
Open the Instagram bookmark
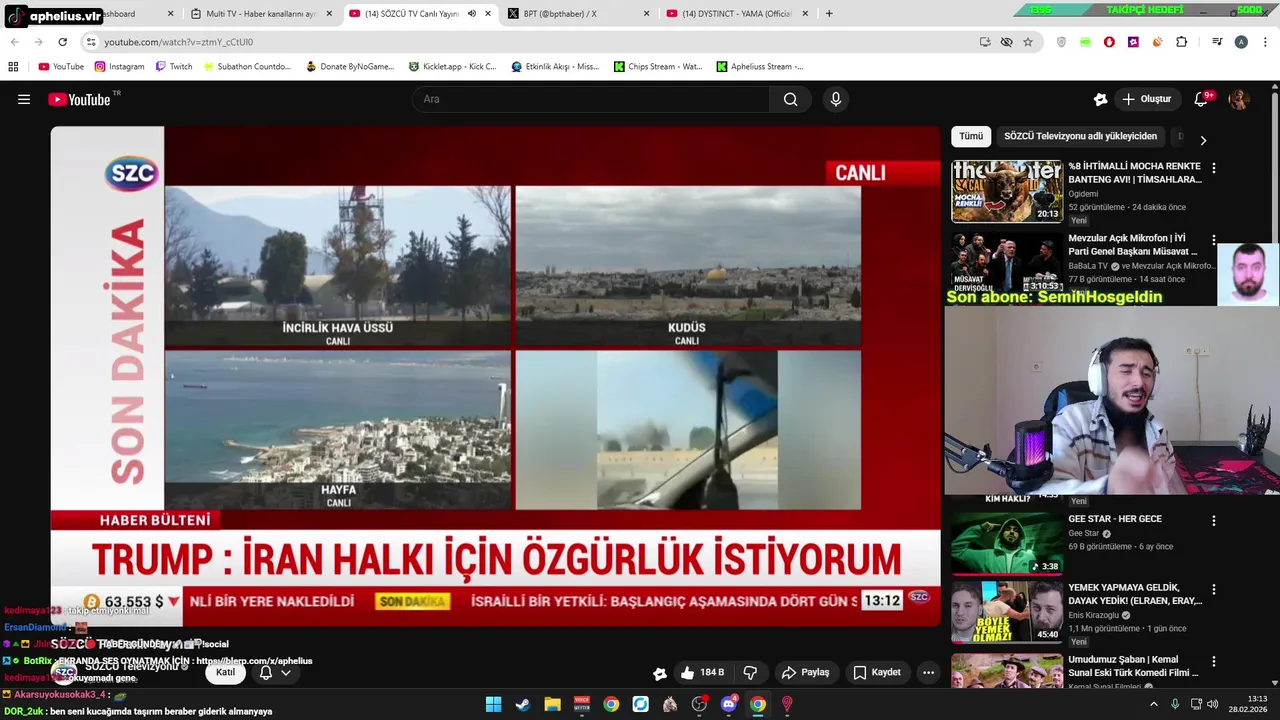pyautogui.click(x=120, y=67)
